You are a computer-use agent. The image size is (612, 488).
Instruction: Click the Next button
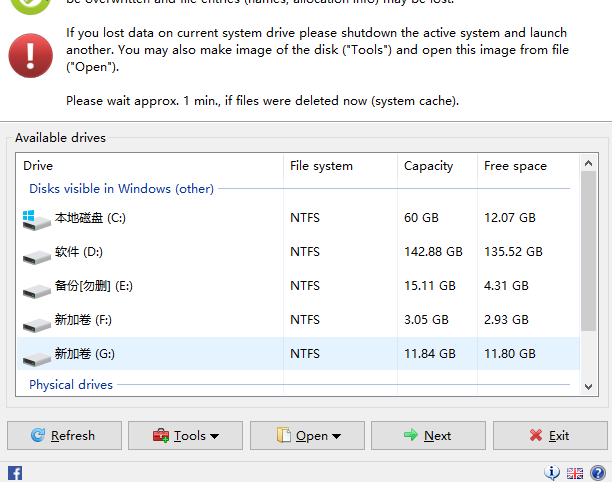(428, 435)
